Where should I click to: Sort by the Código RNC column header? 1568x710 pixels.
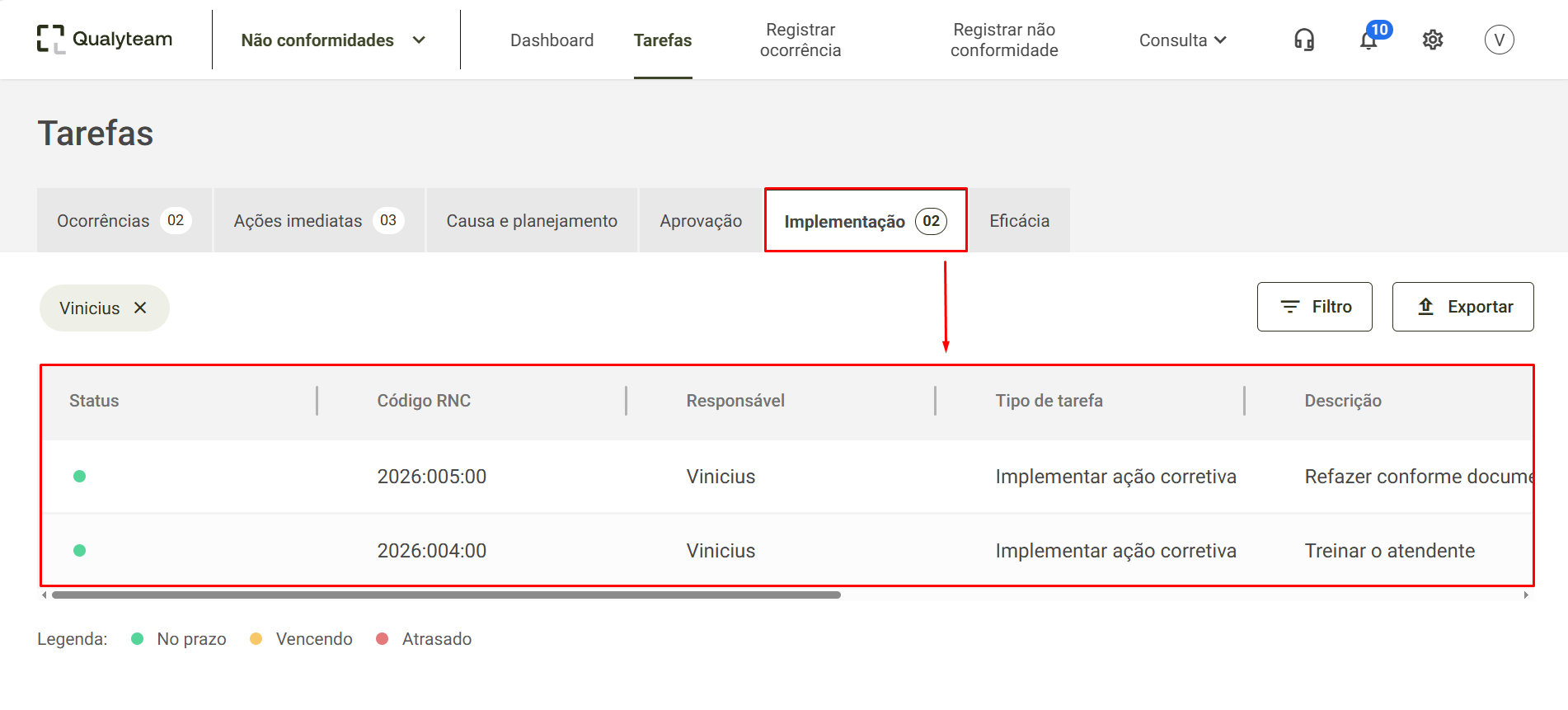(x=424, y=401)
